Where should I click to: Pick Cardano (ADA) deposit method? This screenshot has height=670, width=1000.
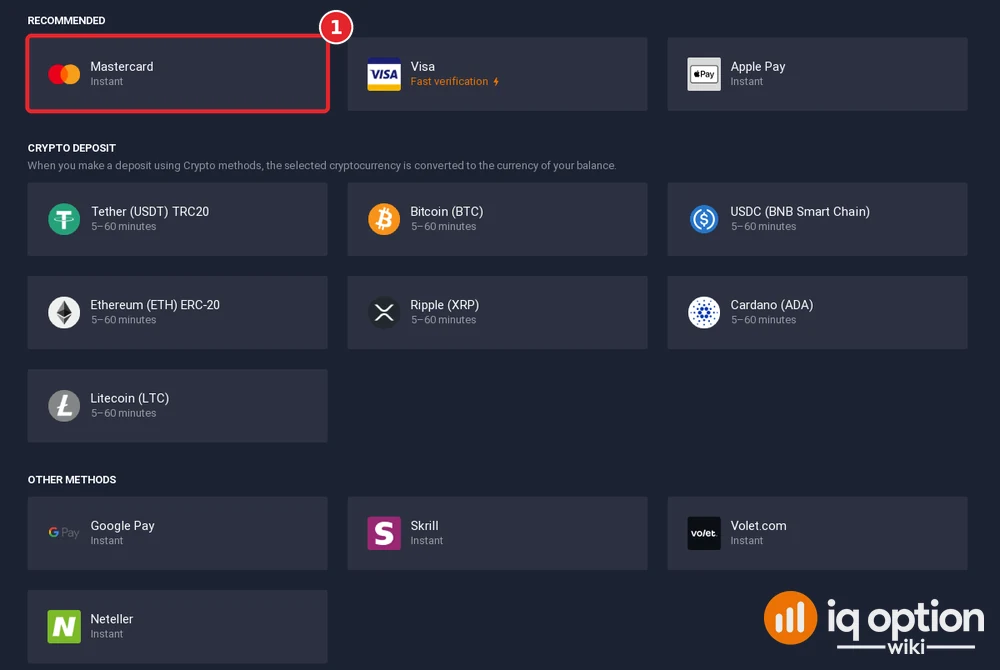pos(818,312)
